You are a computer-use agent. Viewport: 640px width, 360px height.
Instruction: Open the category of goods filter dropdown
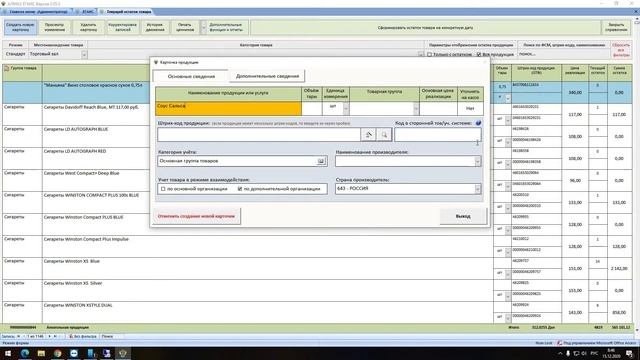(x=421, y=54)
